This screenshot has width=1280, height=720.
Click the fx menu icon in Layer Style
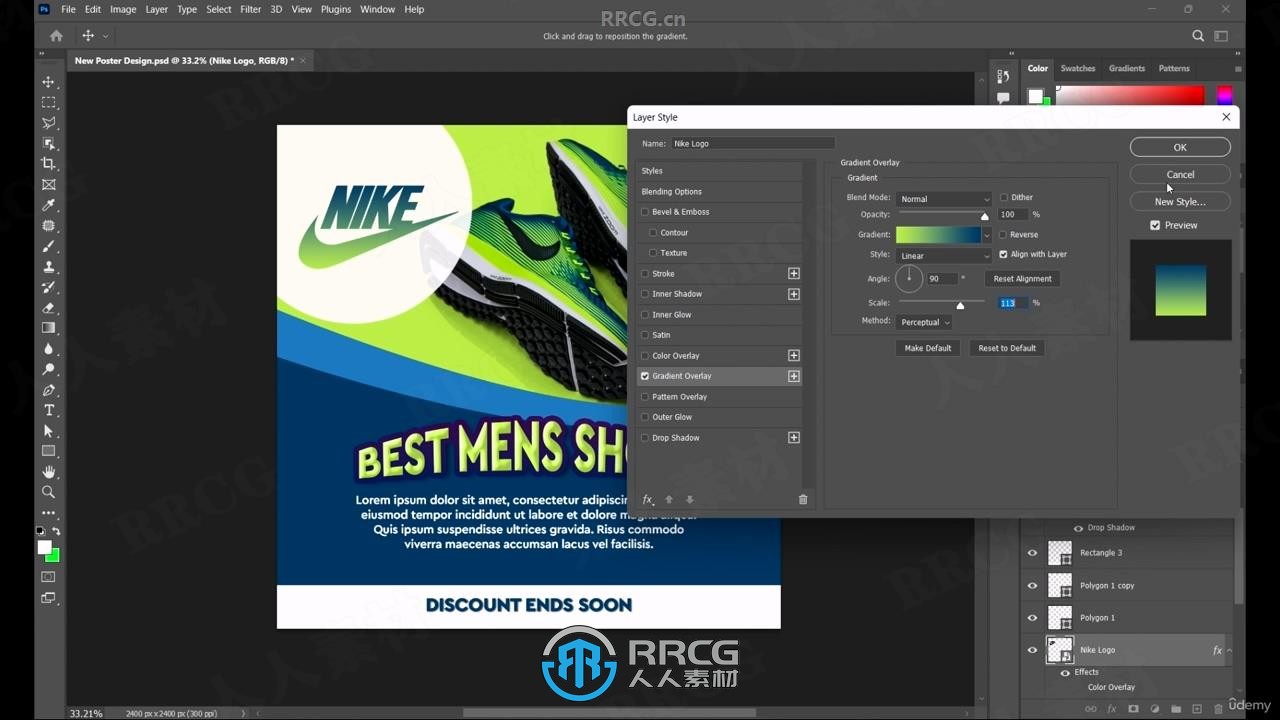click(x=647, y=500)
